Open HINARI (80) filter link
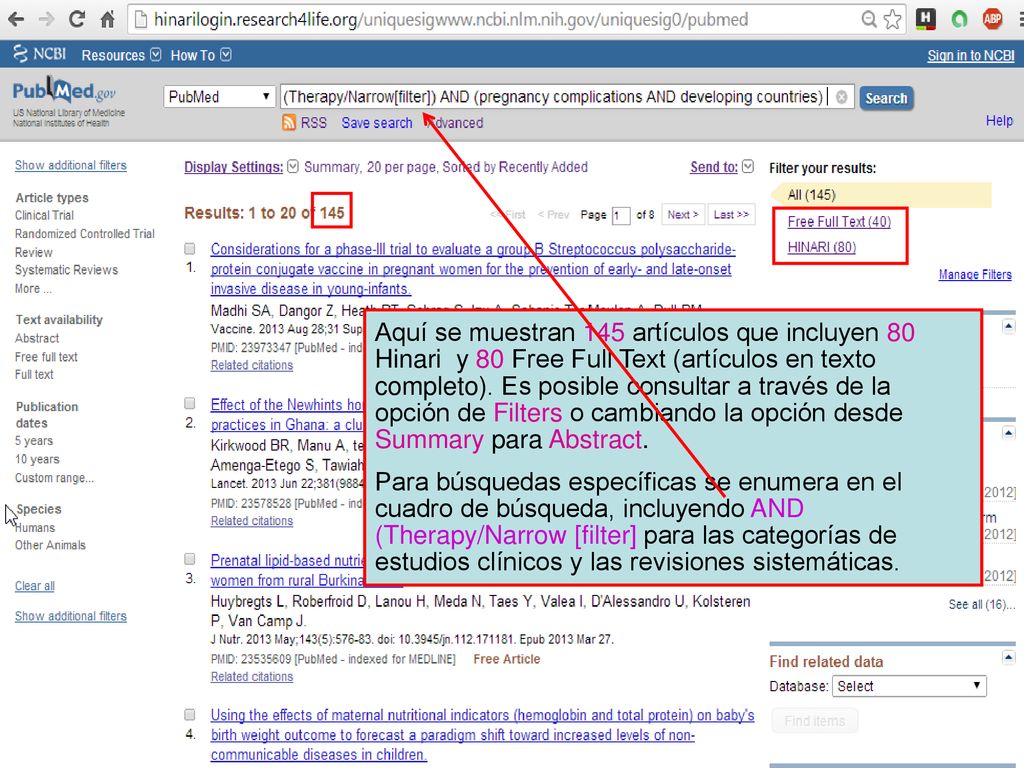This screenshot has width=1024, height=768. [822, 247]
